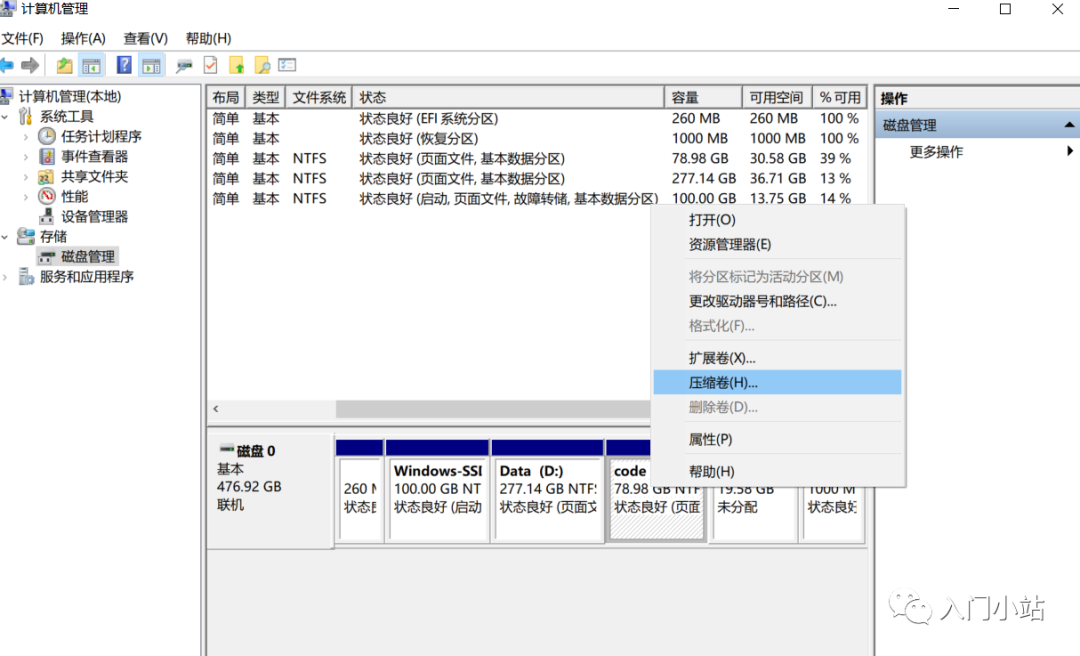This screenshot has width=1080, height=656.
Task: Select the 恢复分区 volume row
Action: (x=536, y=139)
